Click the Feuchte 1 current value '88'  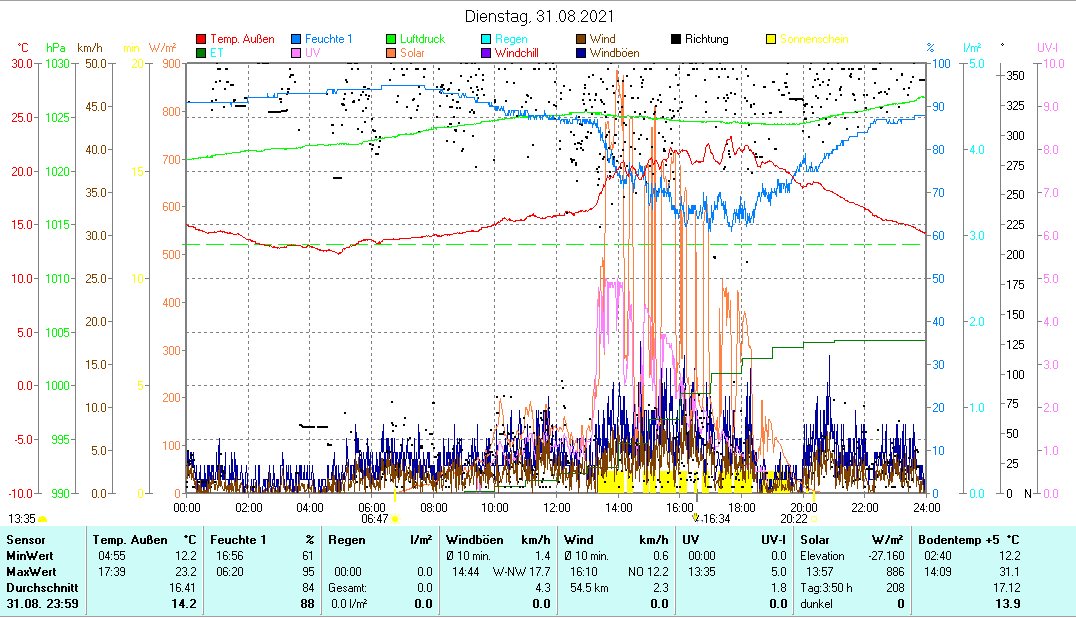(307, 604)
